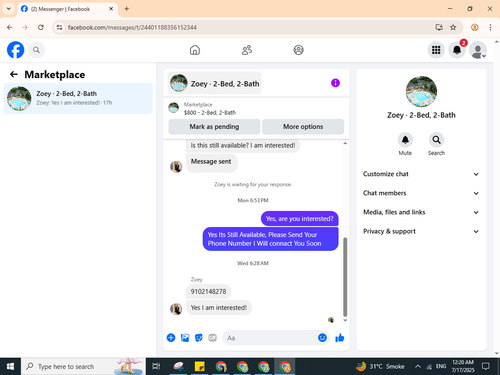Click the Mute bell icon
Viewport: 500px width, 375px height.
405,140
